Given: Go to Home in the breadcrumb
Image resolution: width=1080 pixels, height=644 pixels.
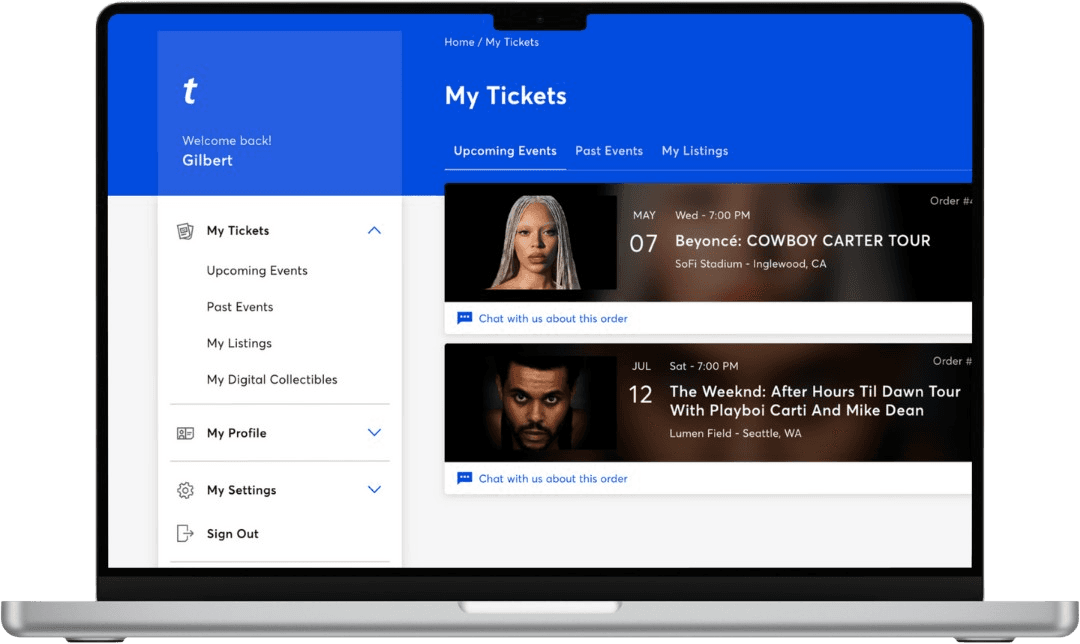Looking at the screenshot, I should [x=459, y=42].
